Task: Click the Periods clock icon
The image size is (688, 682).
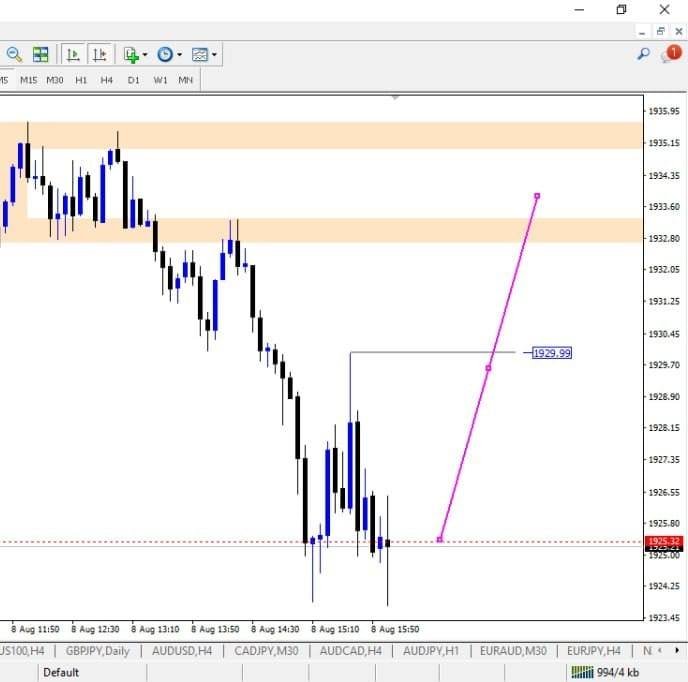Action: point(165,54)
